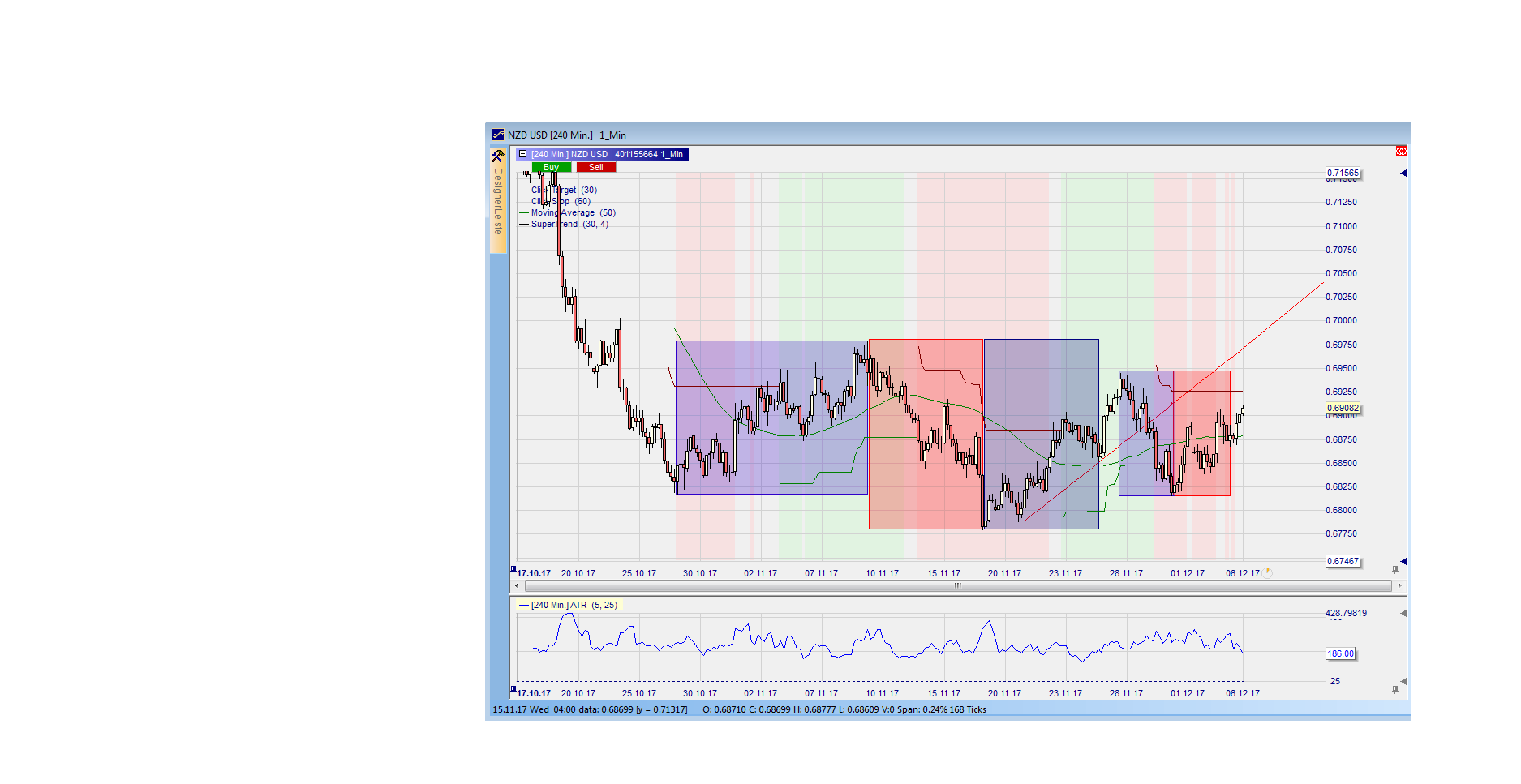The height and width of the screenshot is (784, 1521).
Task: Collapse the [240 Min.] NZD USD legend header
Action: coord(522,154)
